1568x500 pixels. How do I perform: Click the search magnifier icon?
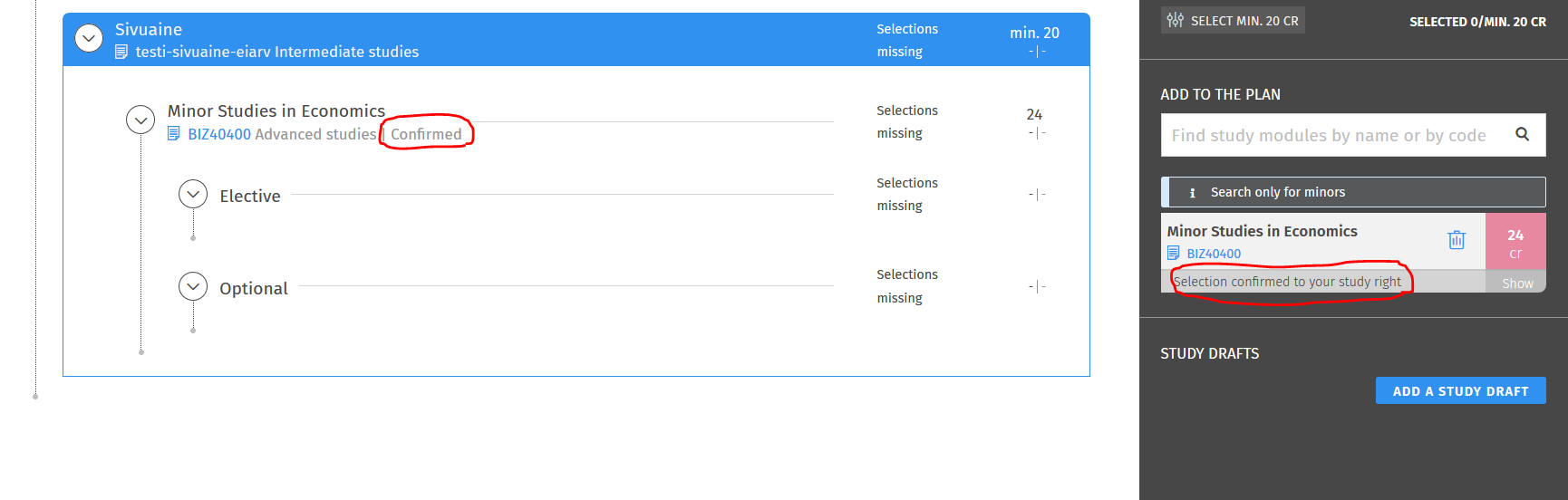click(1523, 134)
